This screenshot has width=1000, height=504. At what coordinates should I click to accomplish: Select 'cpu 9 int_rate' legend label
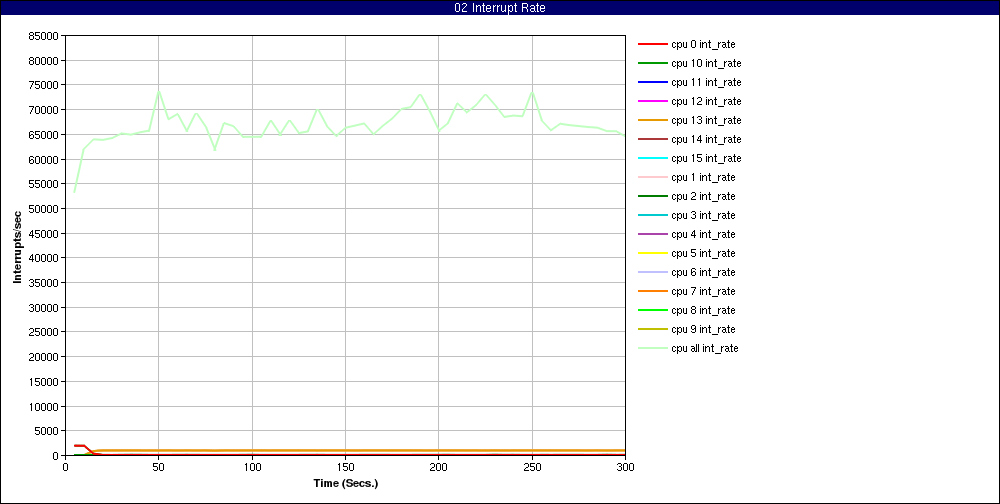coord(703,329)
